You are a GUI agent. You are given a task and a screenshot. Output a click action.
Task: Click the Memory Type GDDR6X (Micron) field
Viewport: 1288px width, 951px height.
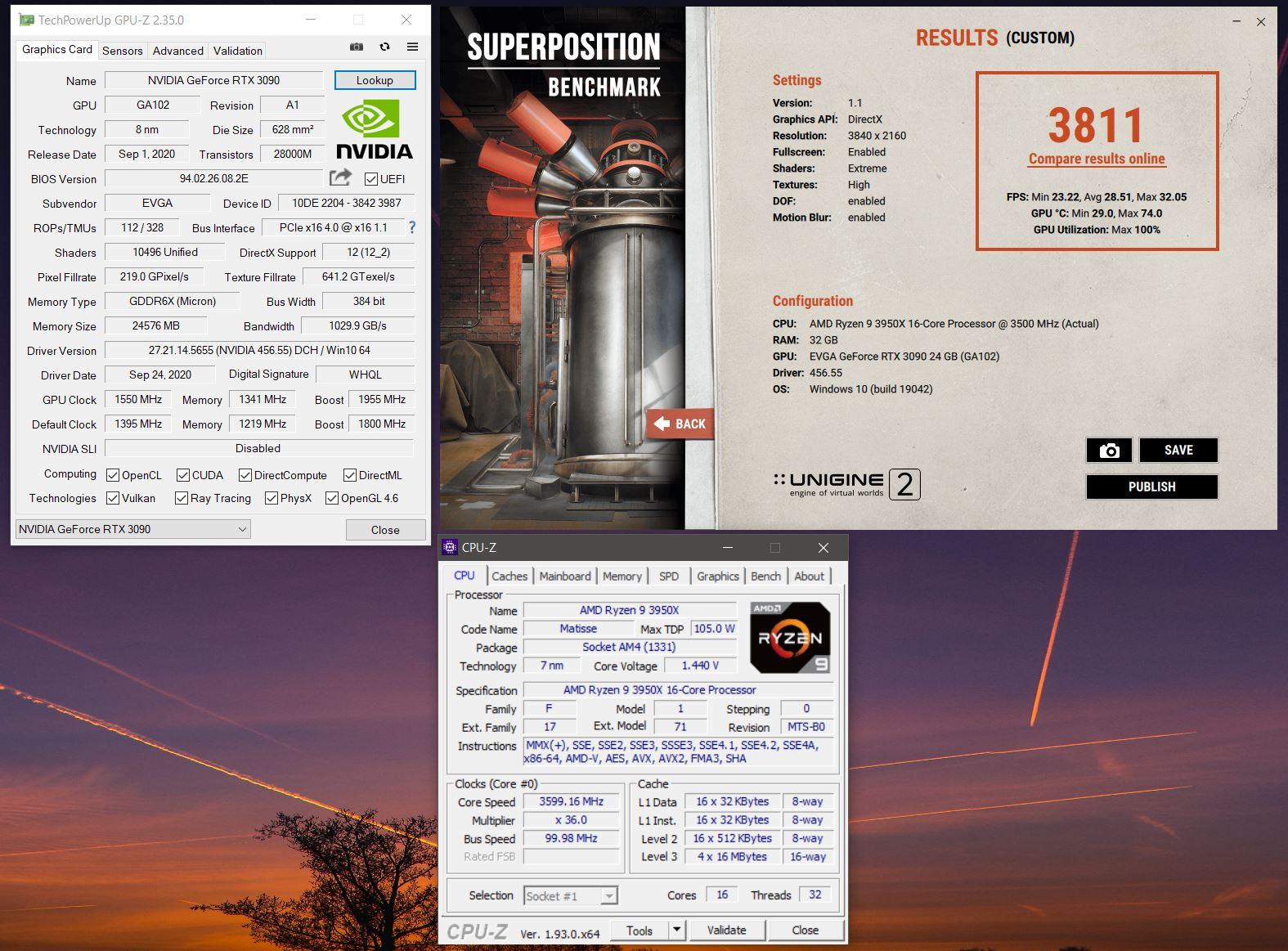(x=173, y=301)
